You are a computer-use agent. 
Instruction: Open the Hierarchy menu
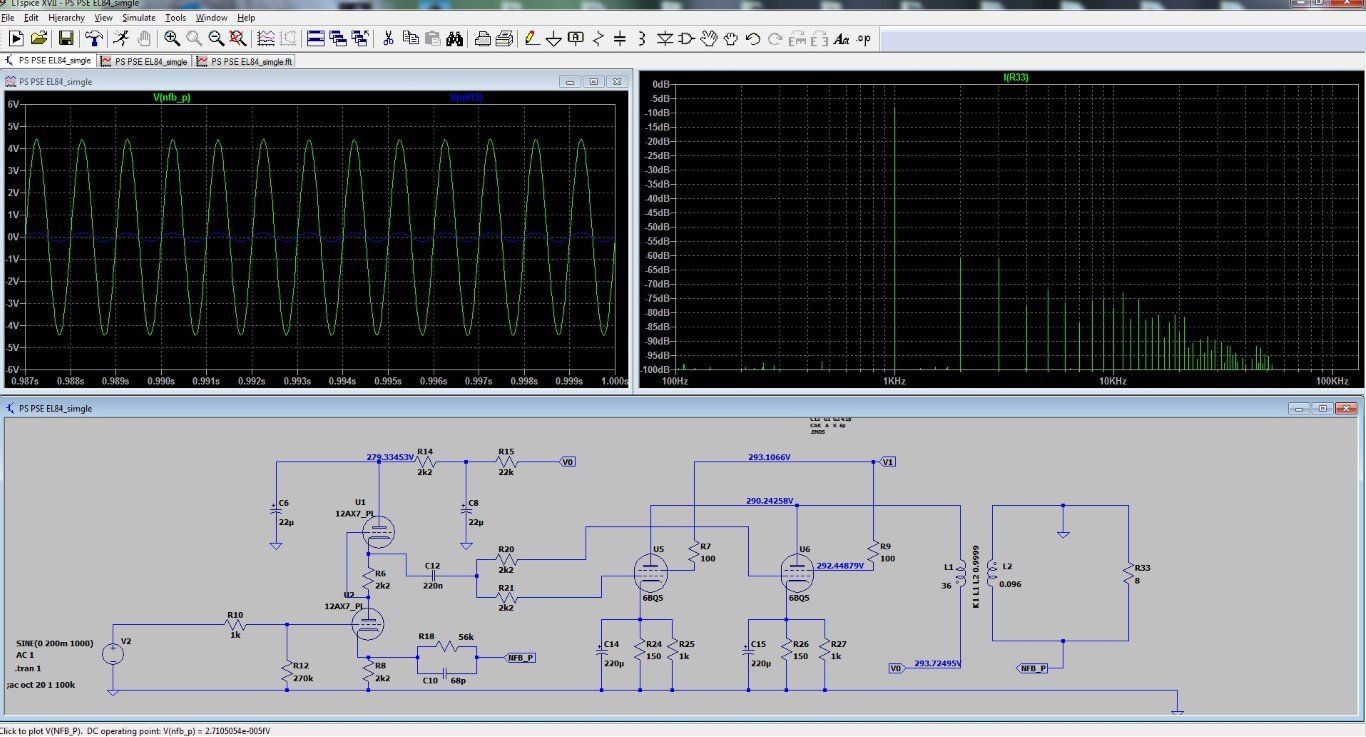coord(67,17)
